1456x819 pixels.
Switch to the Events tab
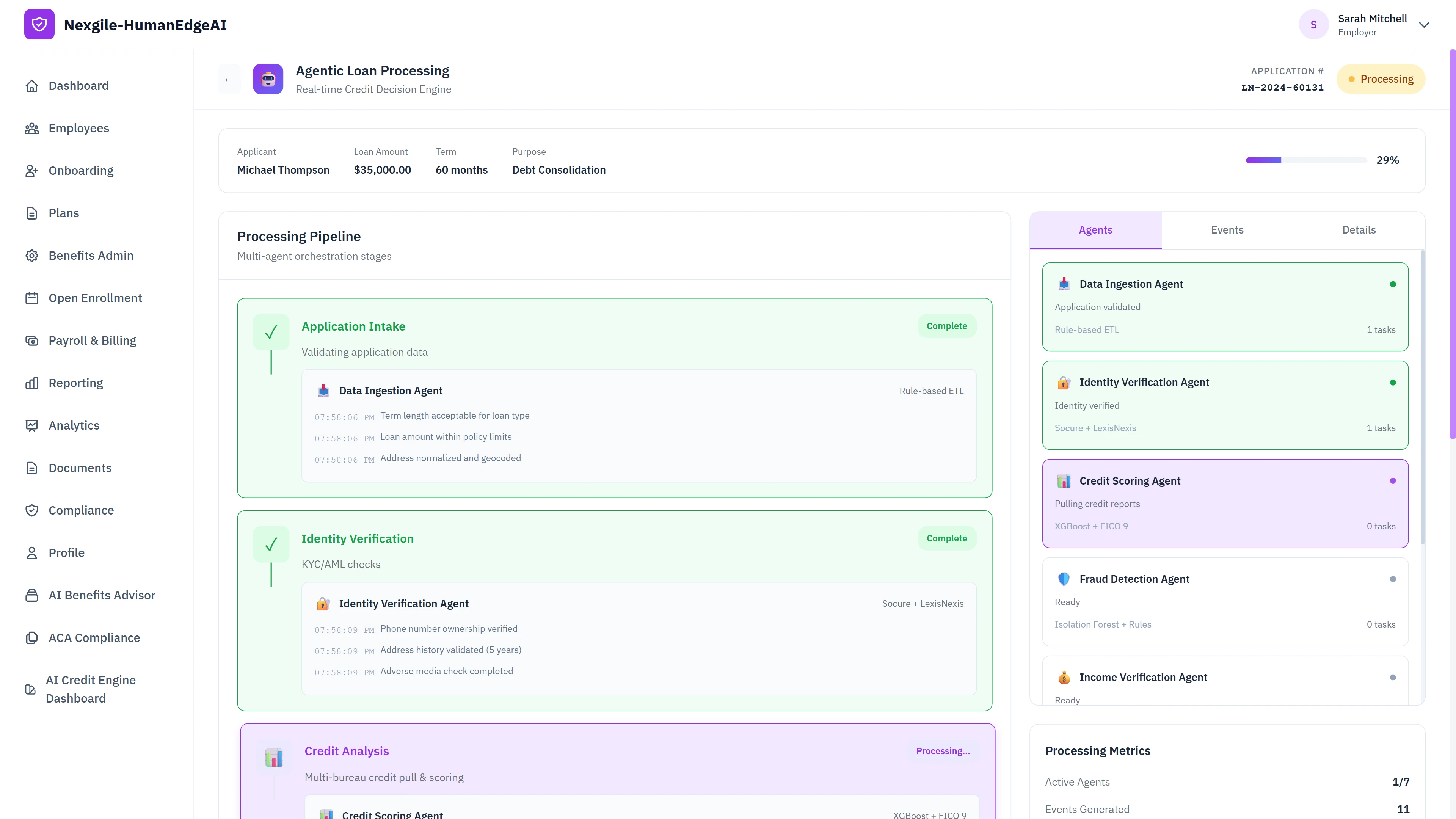coord(1227,230)
